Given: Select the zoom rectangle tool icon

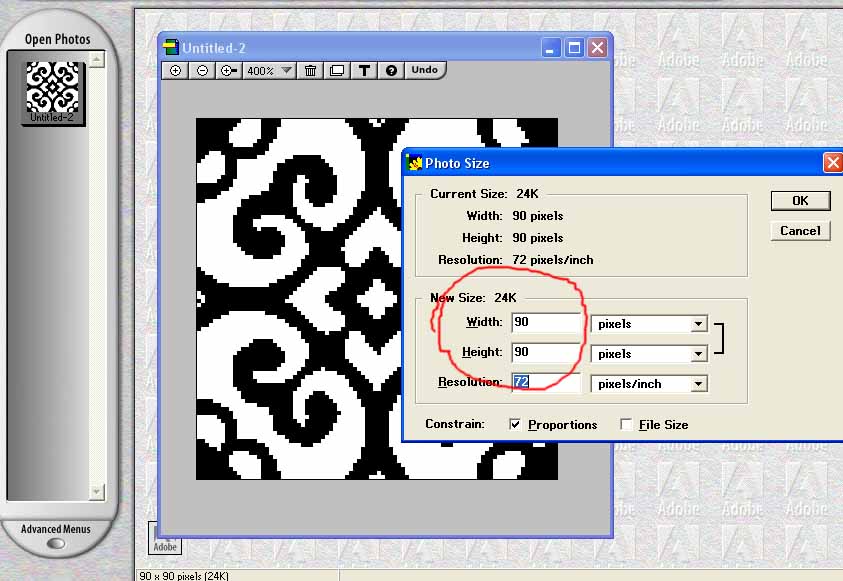Looking at the screenshot, I should (x=229, y=70).
